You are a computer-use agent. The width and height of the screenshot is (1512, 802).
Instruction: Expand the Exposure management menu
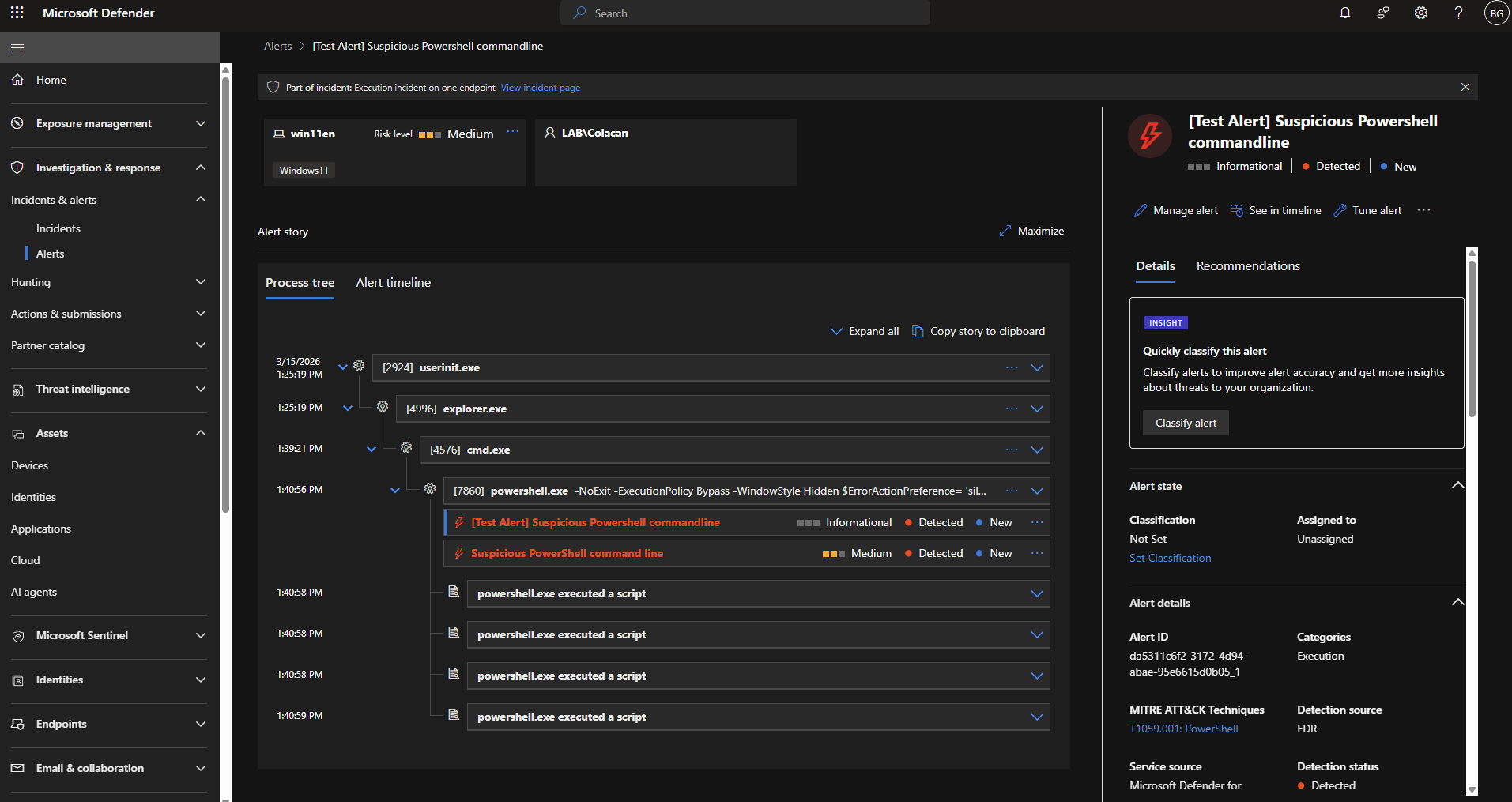[201, 123]
